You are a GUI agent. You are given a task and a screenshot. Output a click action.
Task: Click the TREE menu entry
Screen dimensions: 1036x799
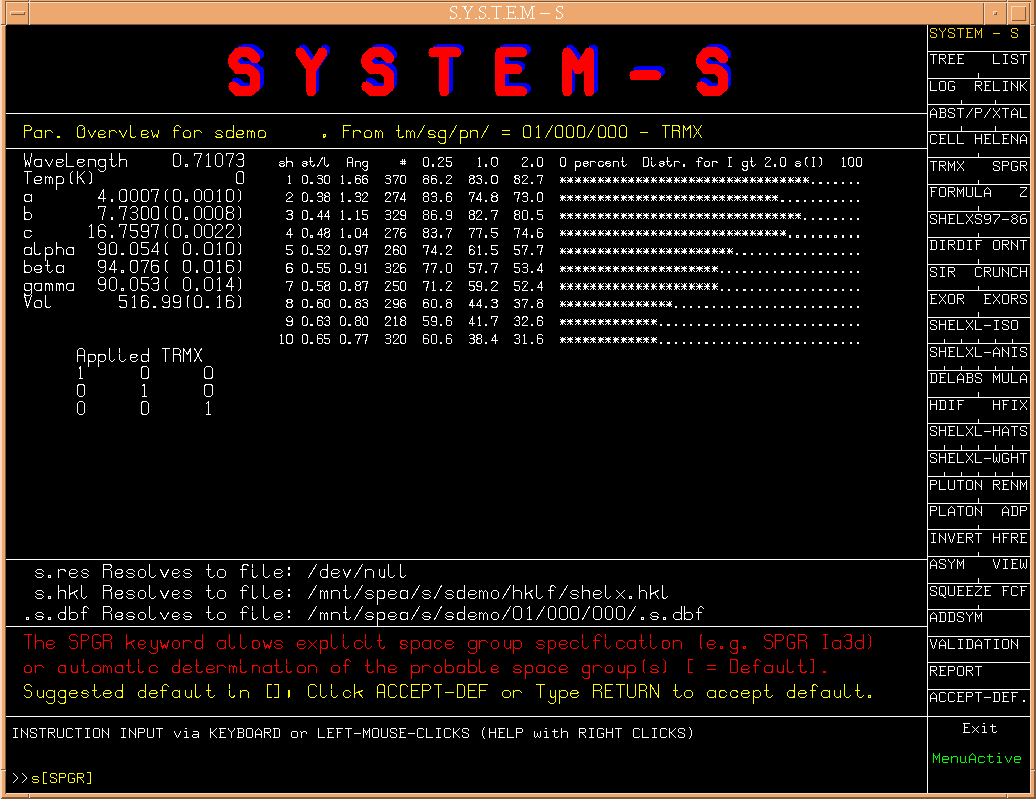[x=947, y=60]
